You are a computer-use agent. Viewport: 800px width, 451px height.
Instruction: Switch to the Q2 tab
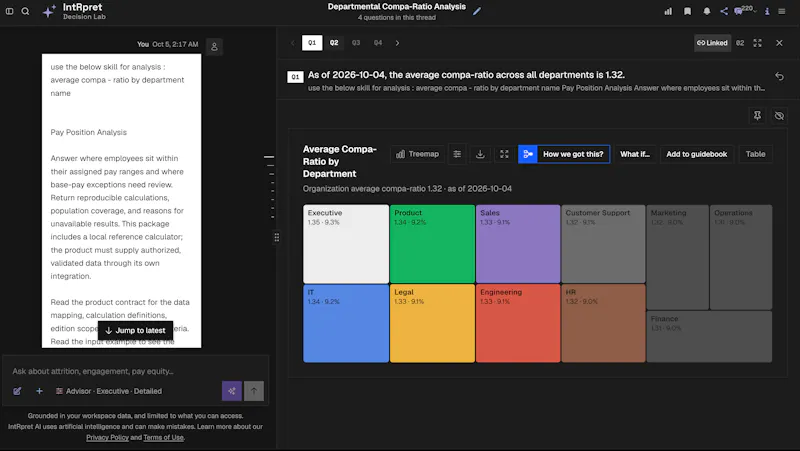click(334, 43)
